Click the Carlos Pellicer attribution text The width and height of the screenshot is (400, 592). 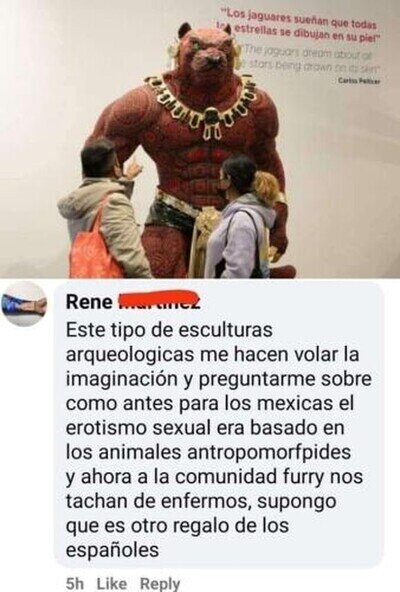[359, 80]
